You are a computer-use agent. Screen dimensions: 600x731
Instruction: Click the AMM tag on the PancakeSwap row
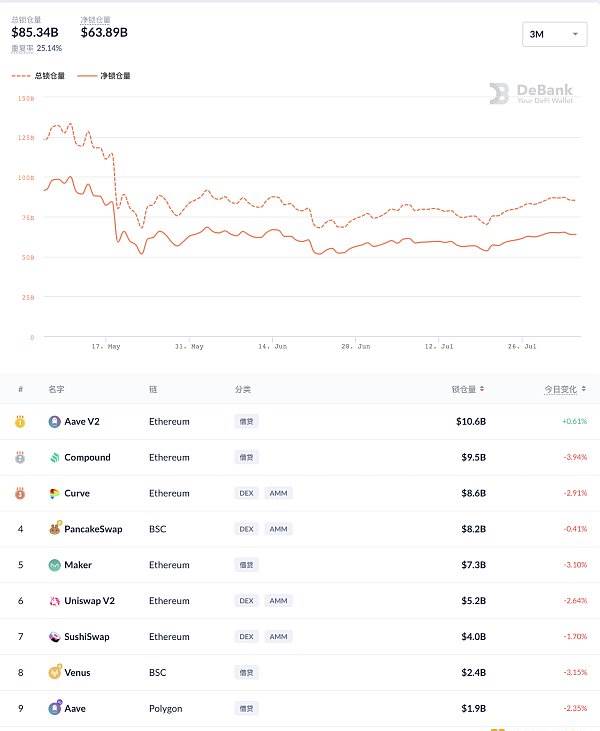(278, 529)
